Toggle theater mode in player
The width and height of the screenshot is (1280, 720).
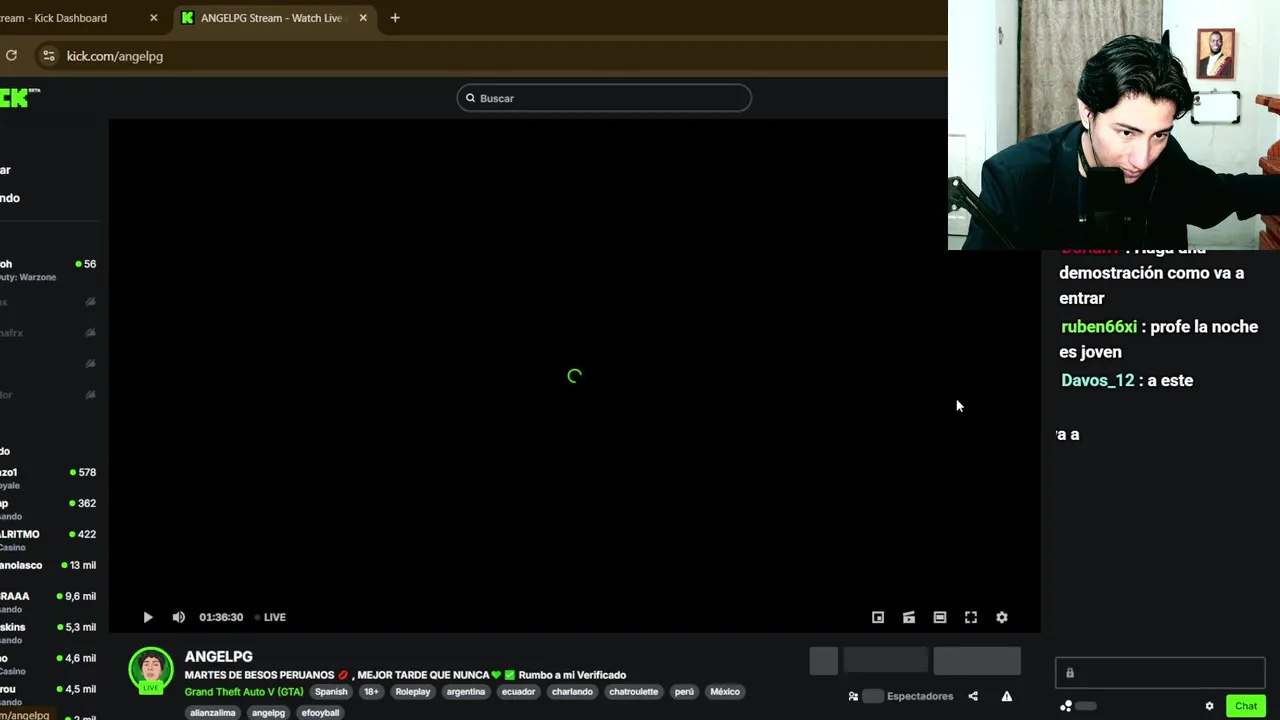point(940,617)
